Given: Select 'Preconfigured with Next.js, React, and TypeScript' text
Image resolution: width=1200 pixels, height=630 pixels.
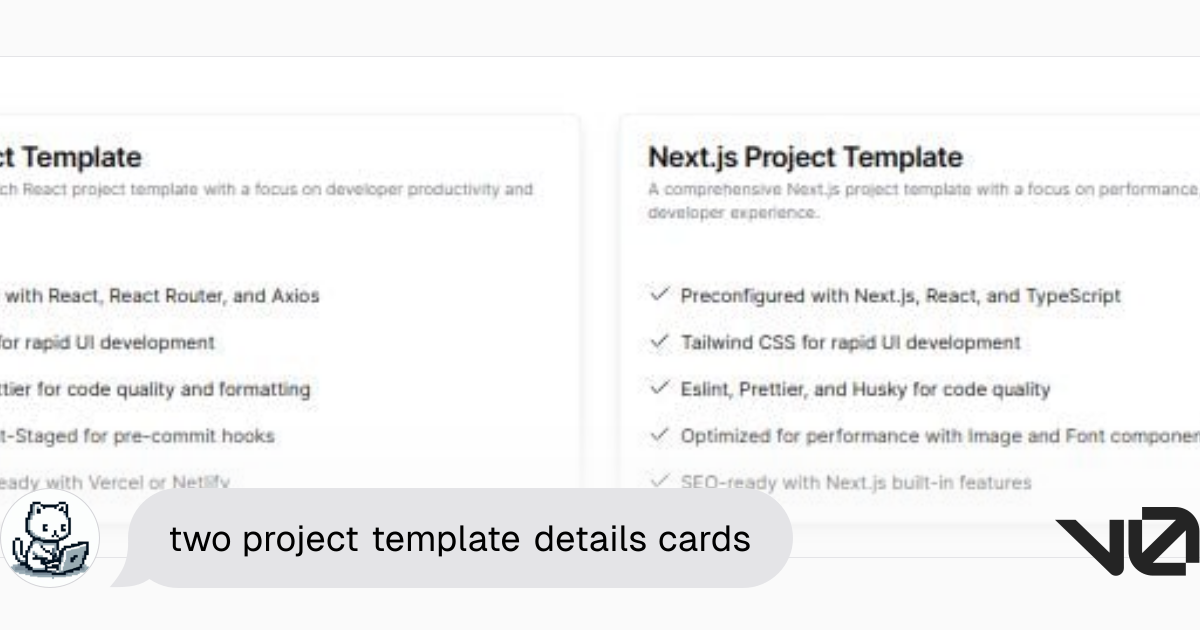Looking at the screenshot, I should (x=900, y=296).
